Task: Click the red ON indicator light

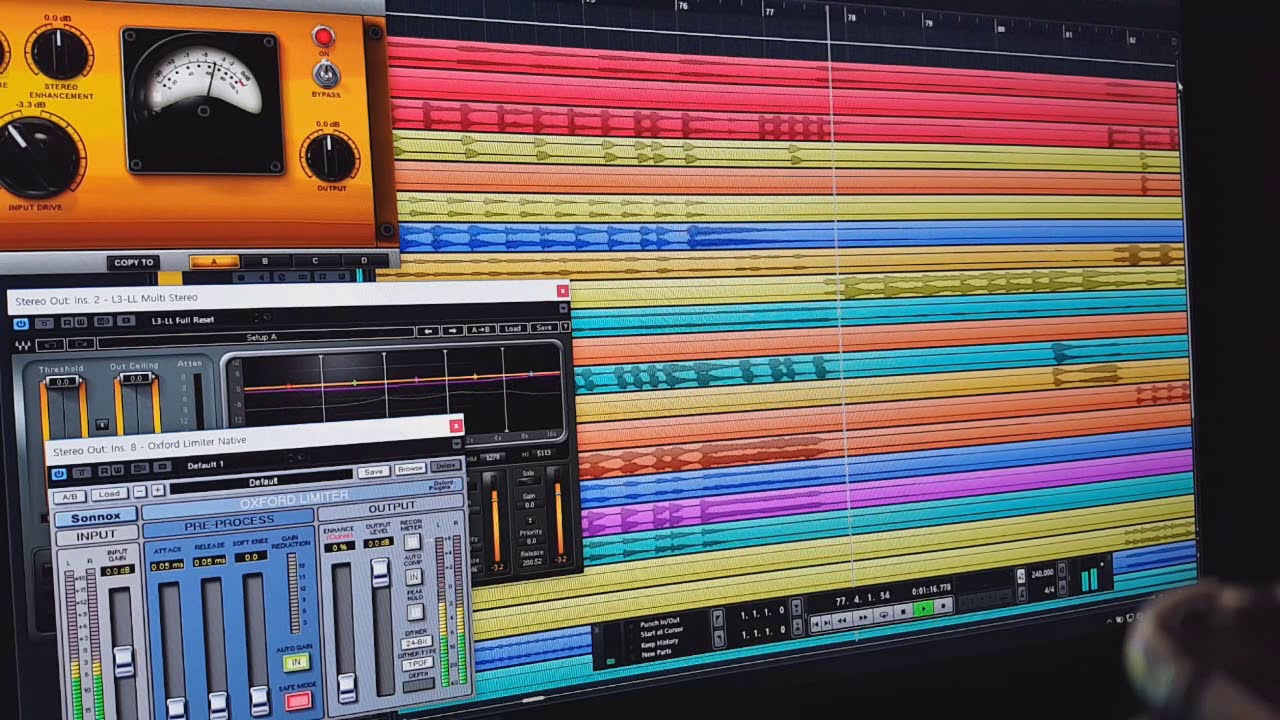Action: 322,38
